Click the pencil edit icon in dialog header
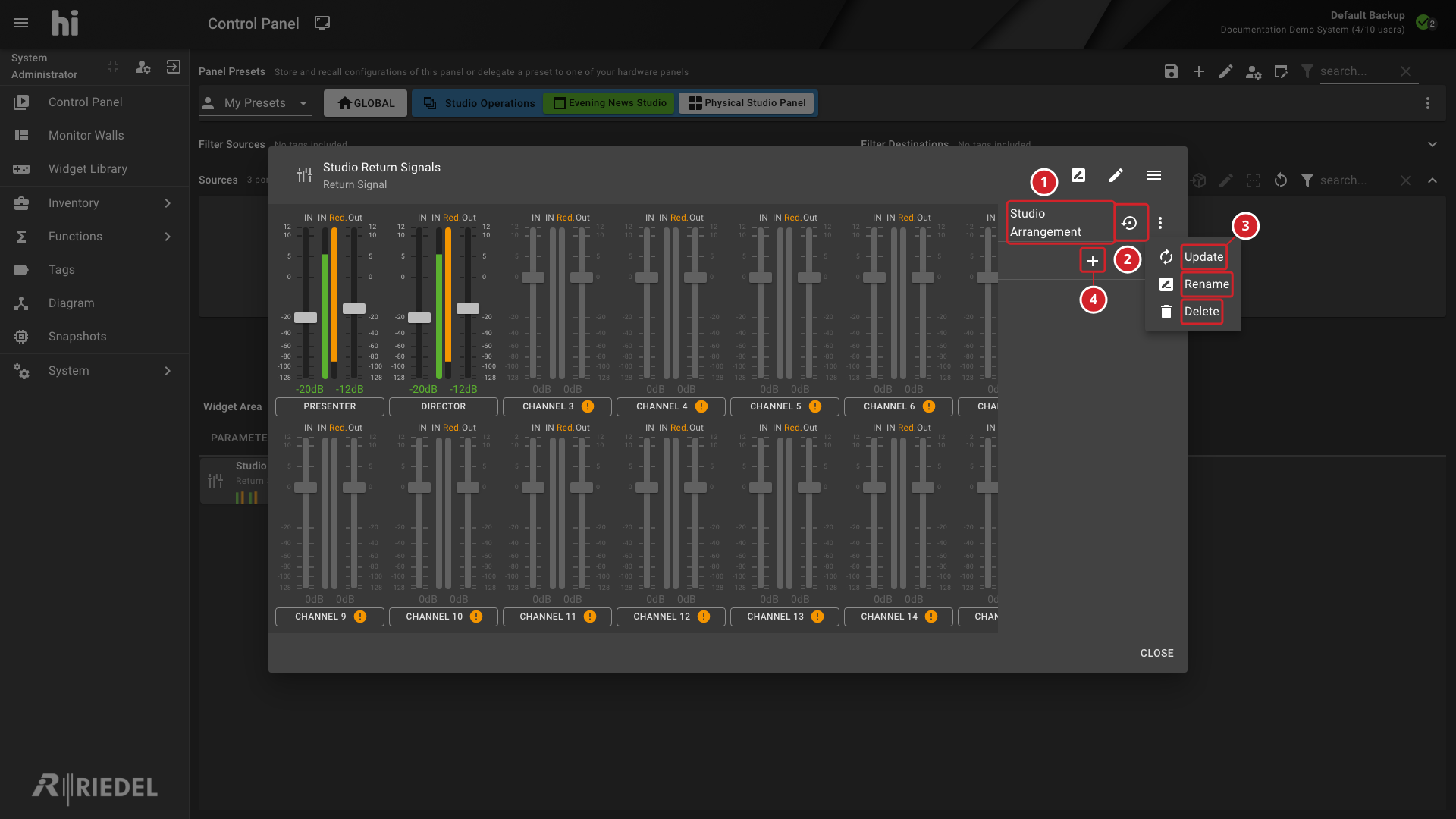 1116,175
